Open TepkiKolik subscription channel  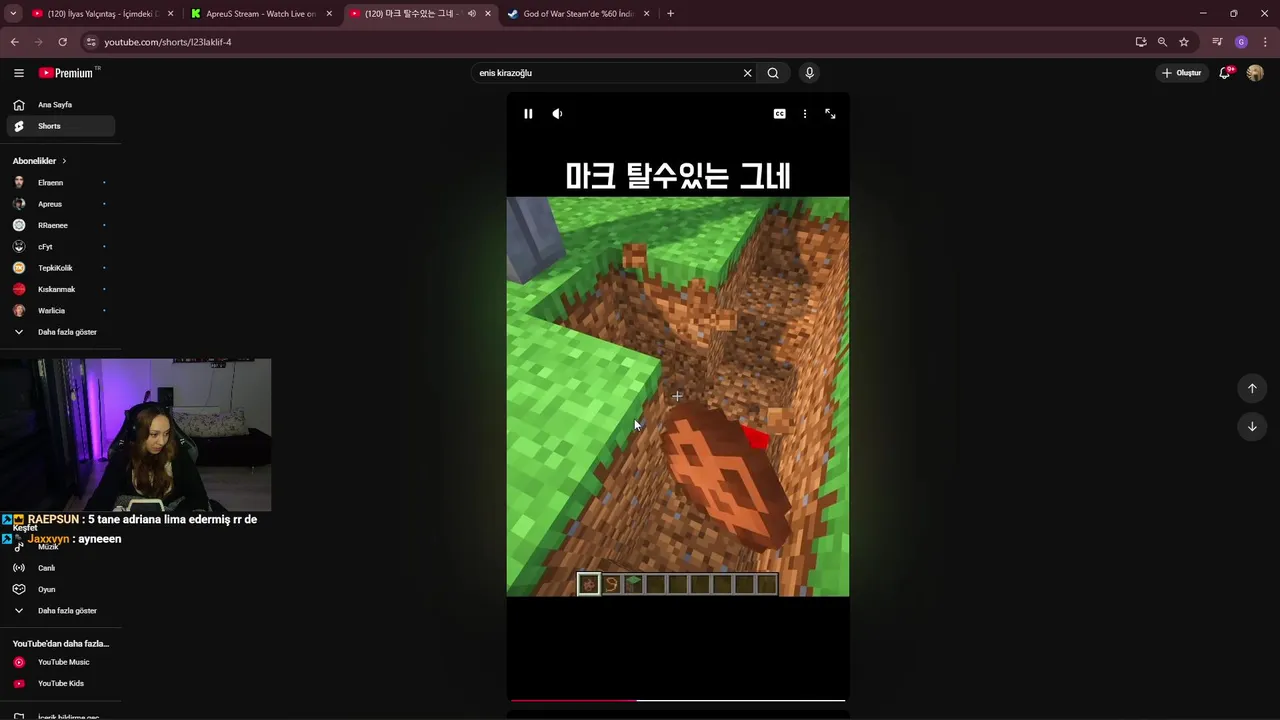(60, 268)
